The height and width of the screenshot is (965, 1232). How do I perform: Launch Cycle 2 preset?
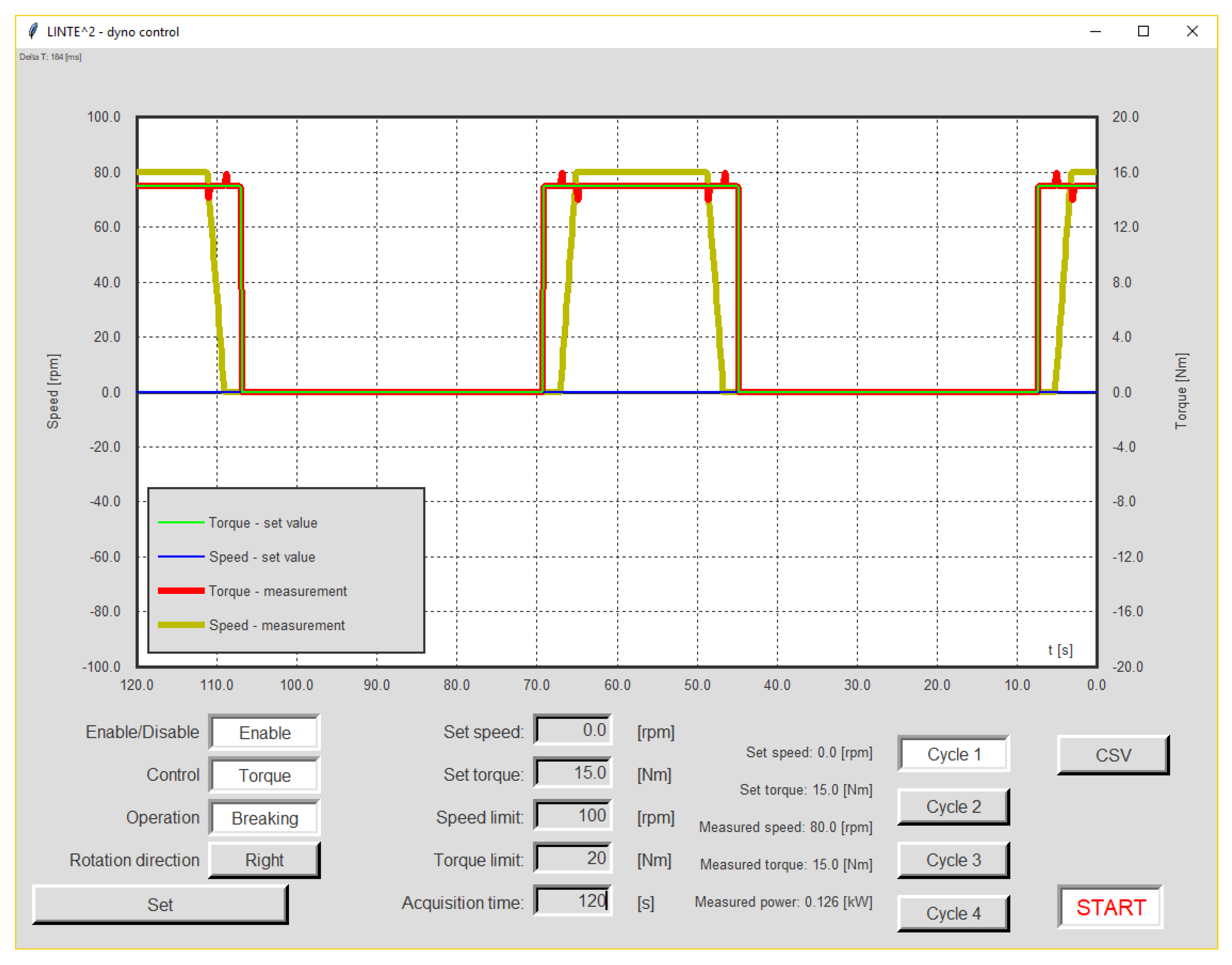[x=953, y=807]
